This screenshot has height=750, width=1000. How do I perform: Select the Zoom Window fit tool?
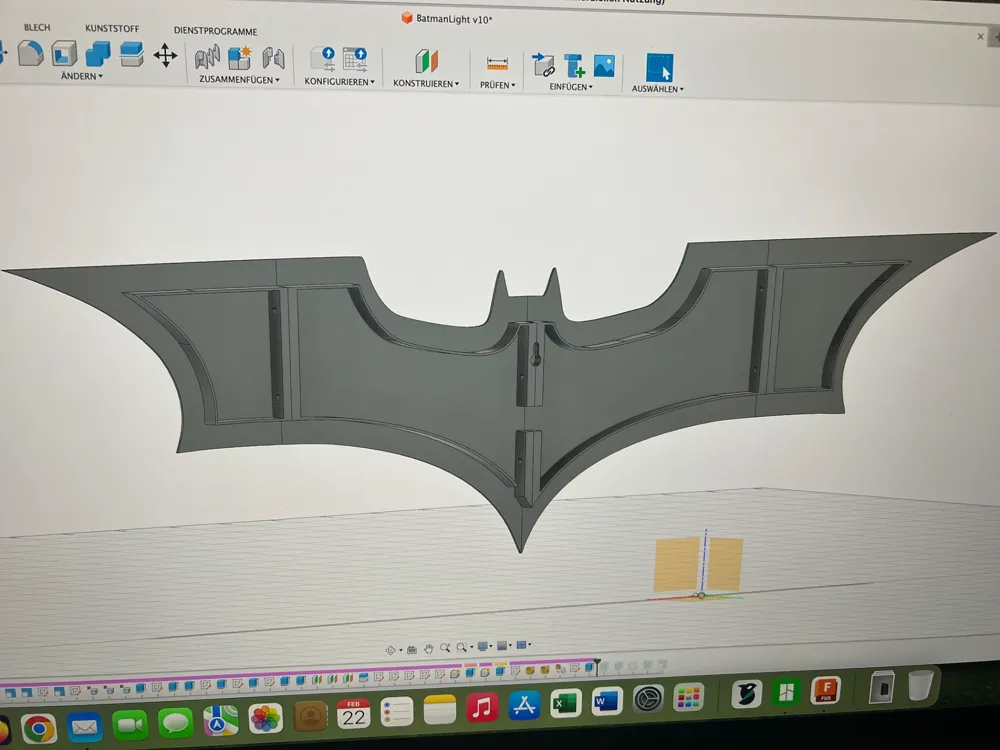461,647
